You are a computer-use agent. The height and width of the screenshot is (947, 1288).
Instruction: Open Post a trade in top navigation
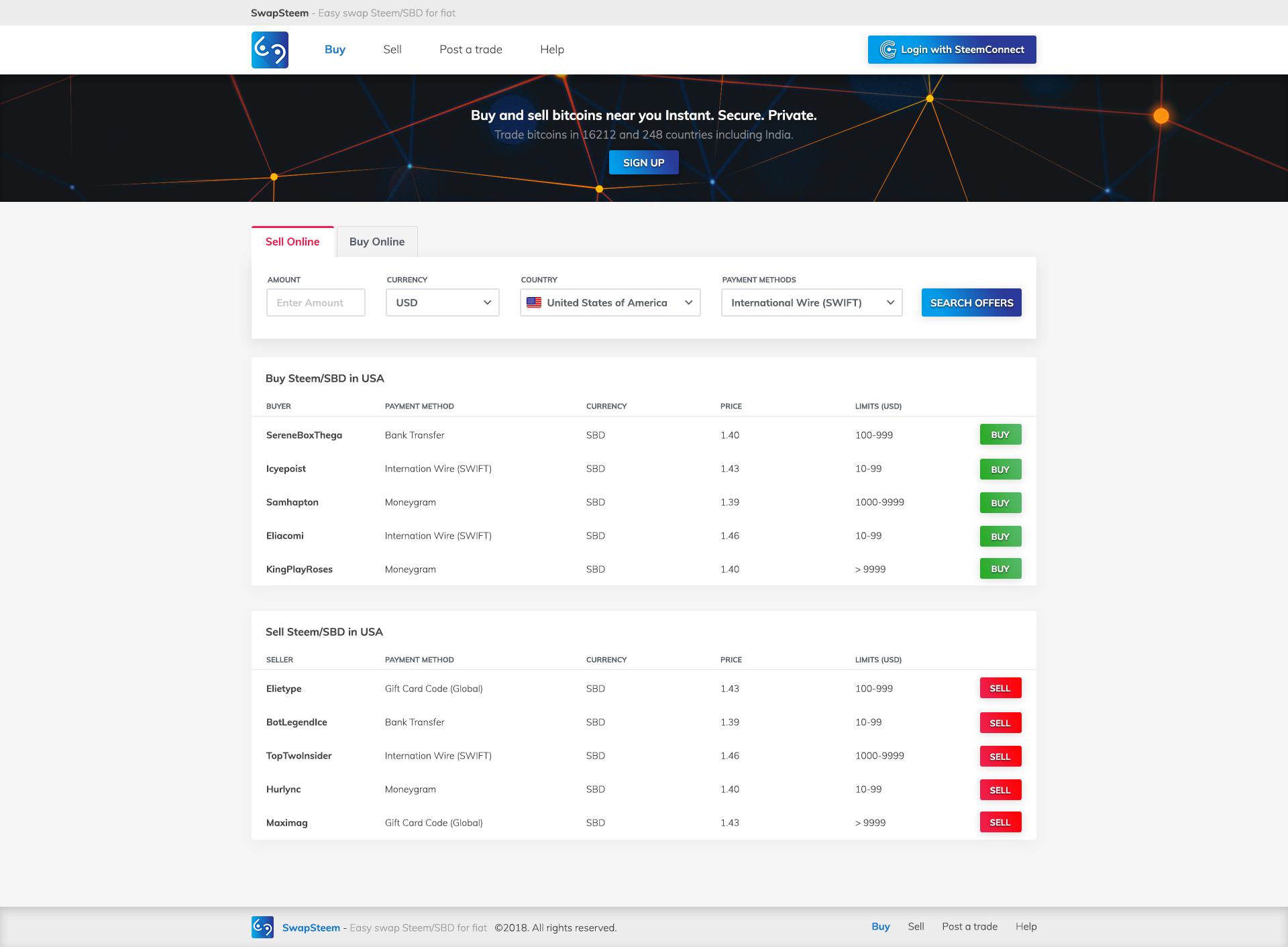tap(470, 50)
